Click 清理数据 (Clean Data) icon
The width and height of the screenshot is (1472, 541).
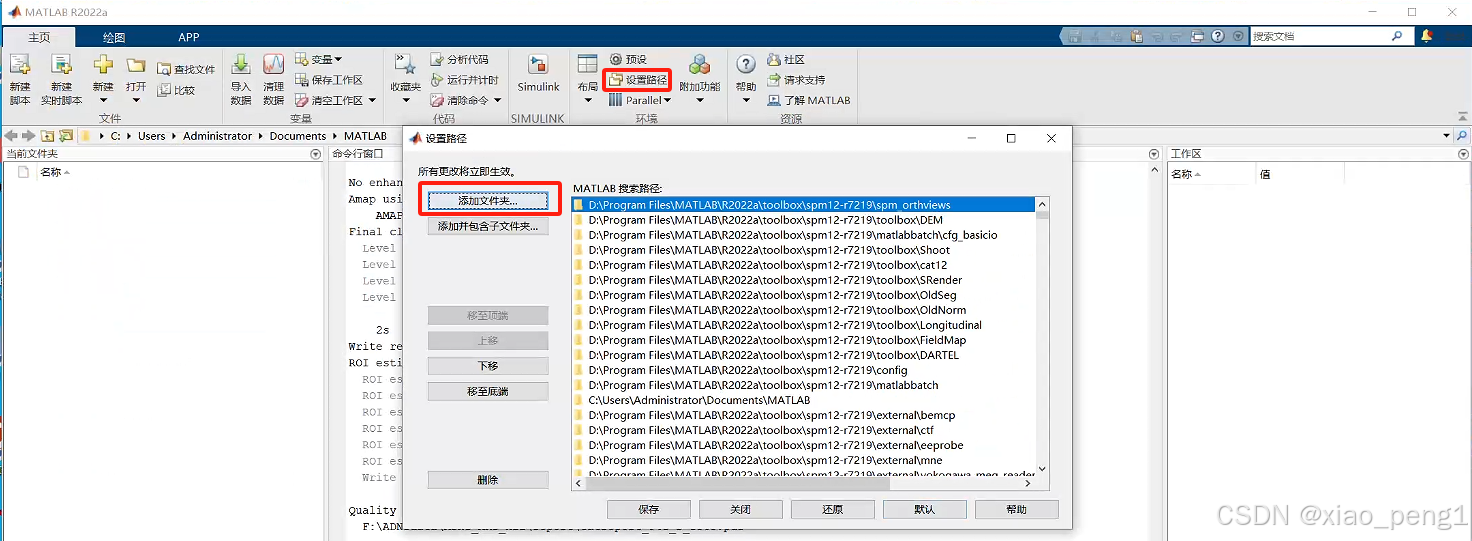pyautogui.click(x=273, y=66)
